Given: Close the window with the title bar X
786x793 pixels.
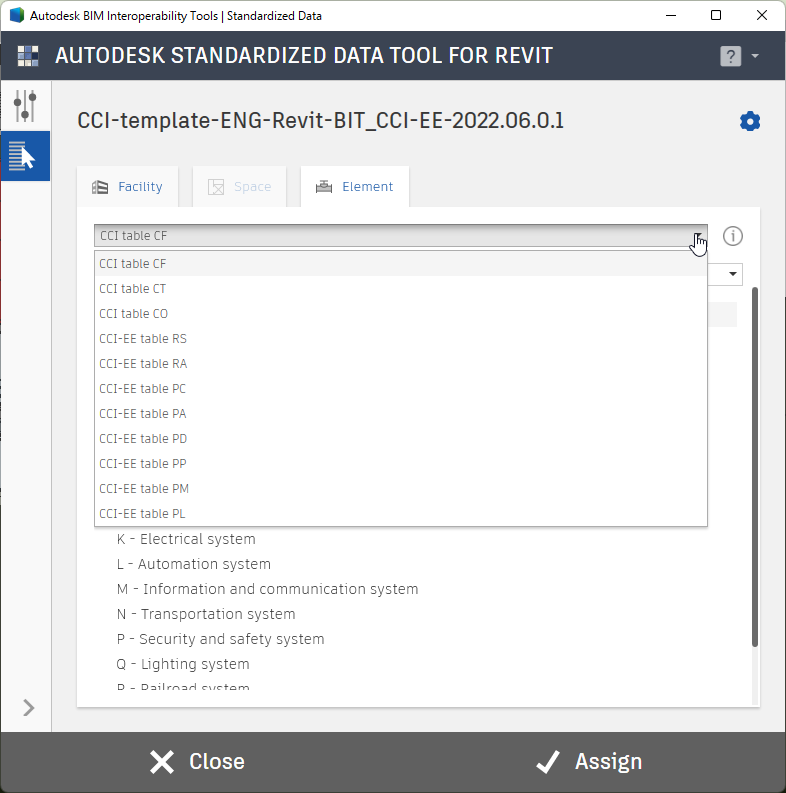Looking at the screenshot, I should 762,16.
